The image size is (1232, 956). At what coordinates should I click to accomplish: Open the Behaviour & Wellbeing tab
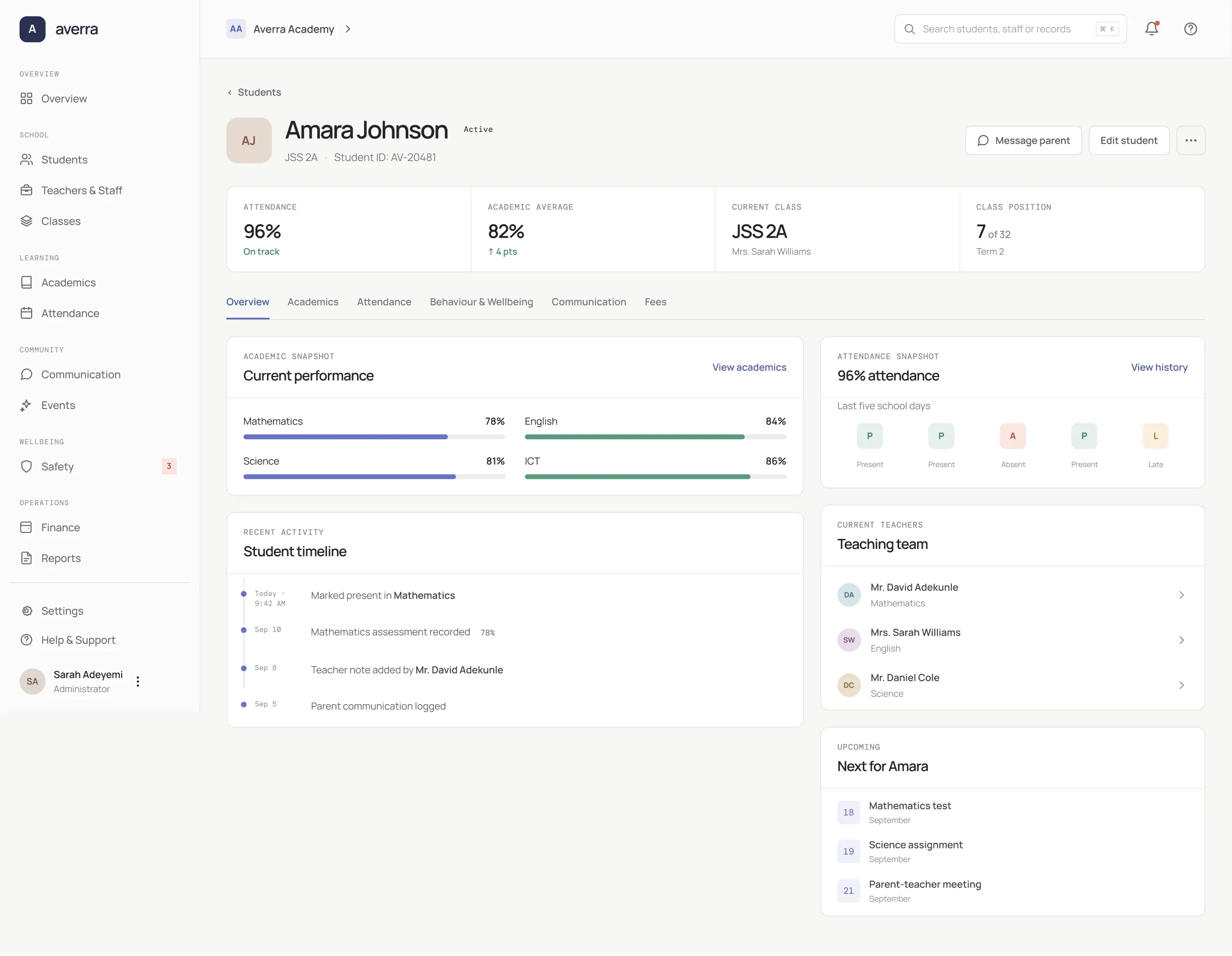pyautogui.click(x=481, y=302)
